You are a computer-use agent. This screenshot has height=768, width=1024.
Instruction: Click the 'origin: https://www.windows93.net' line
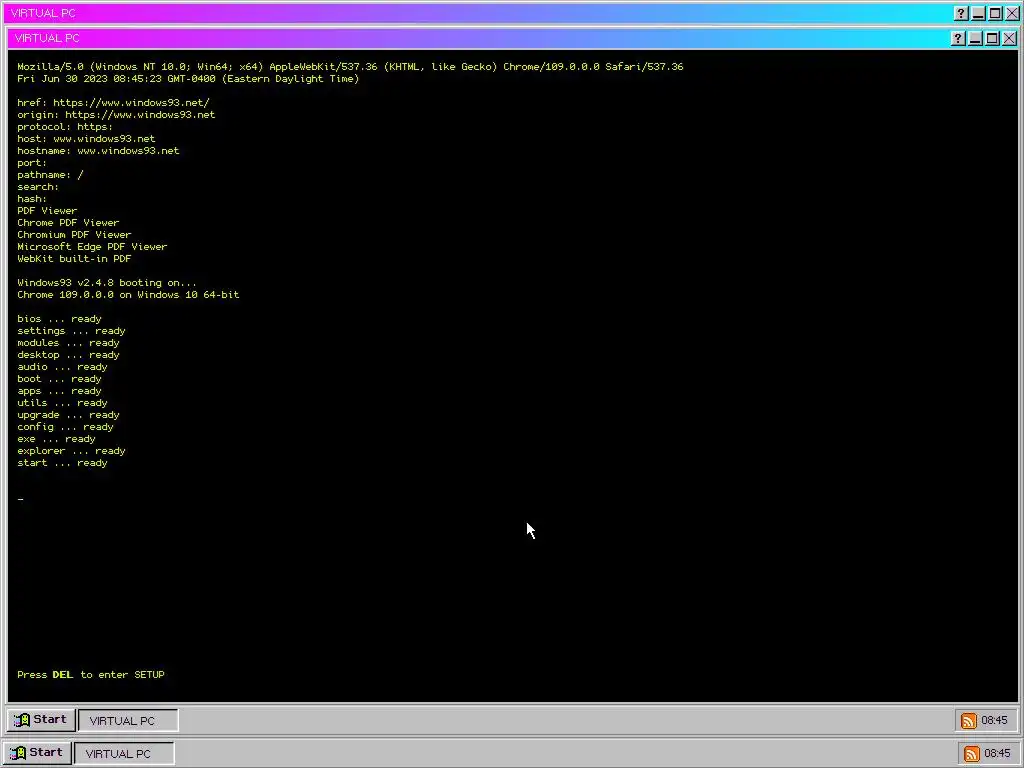click(x=116, y=114)
